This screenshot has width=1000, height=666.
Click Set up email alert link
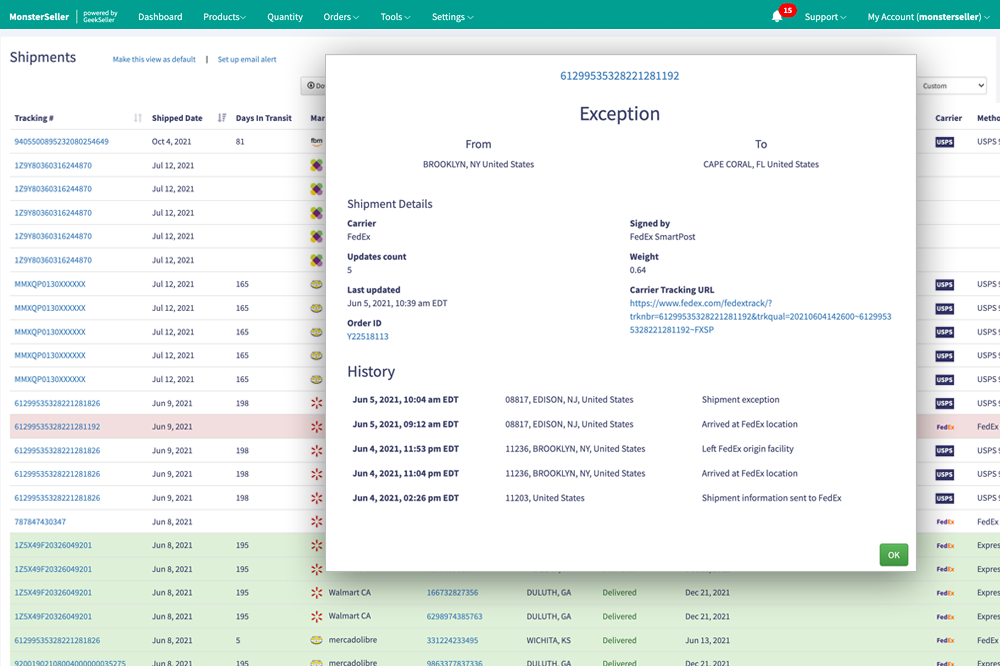(247, 59)
